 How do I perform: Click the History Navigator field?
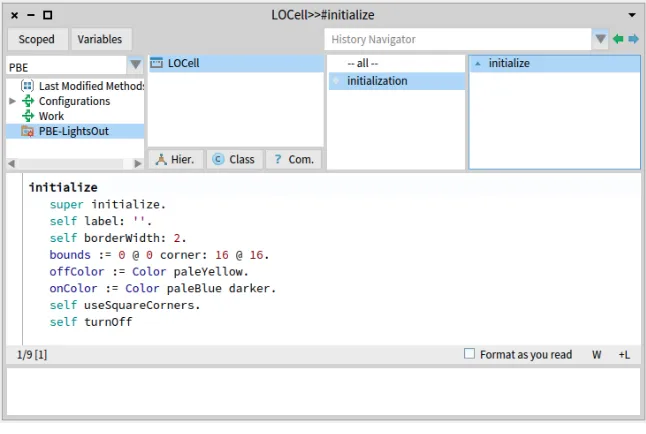click(x=458, y=39)
